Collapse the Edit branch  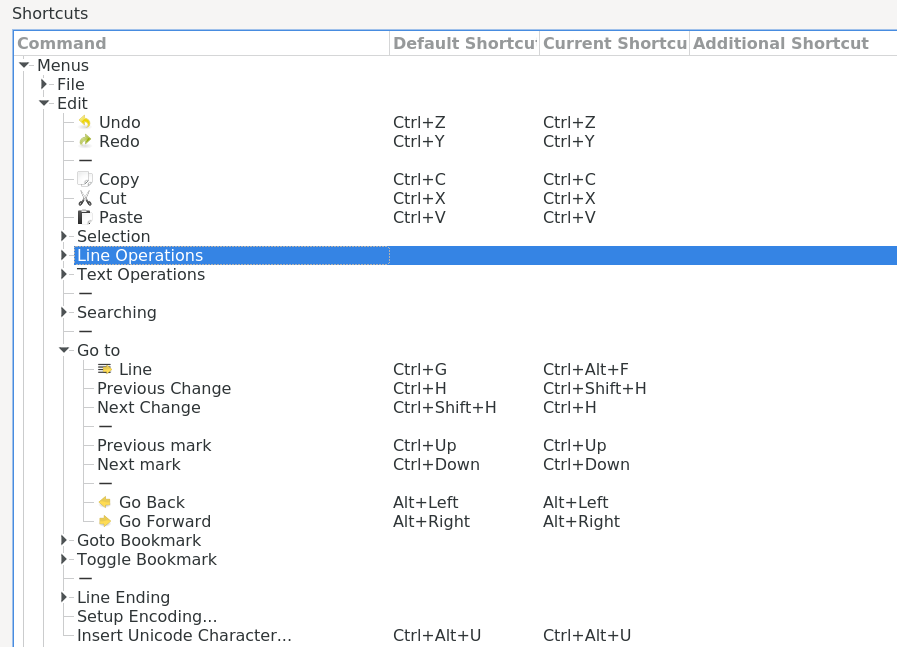(x=43, y=103)
